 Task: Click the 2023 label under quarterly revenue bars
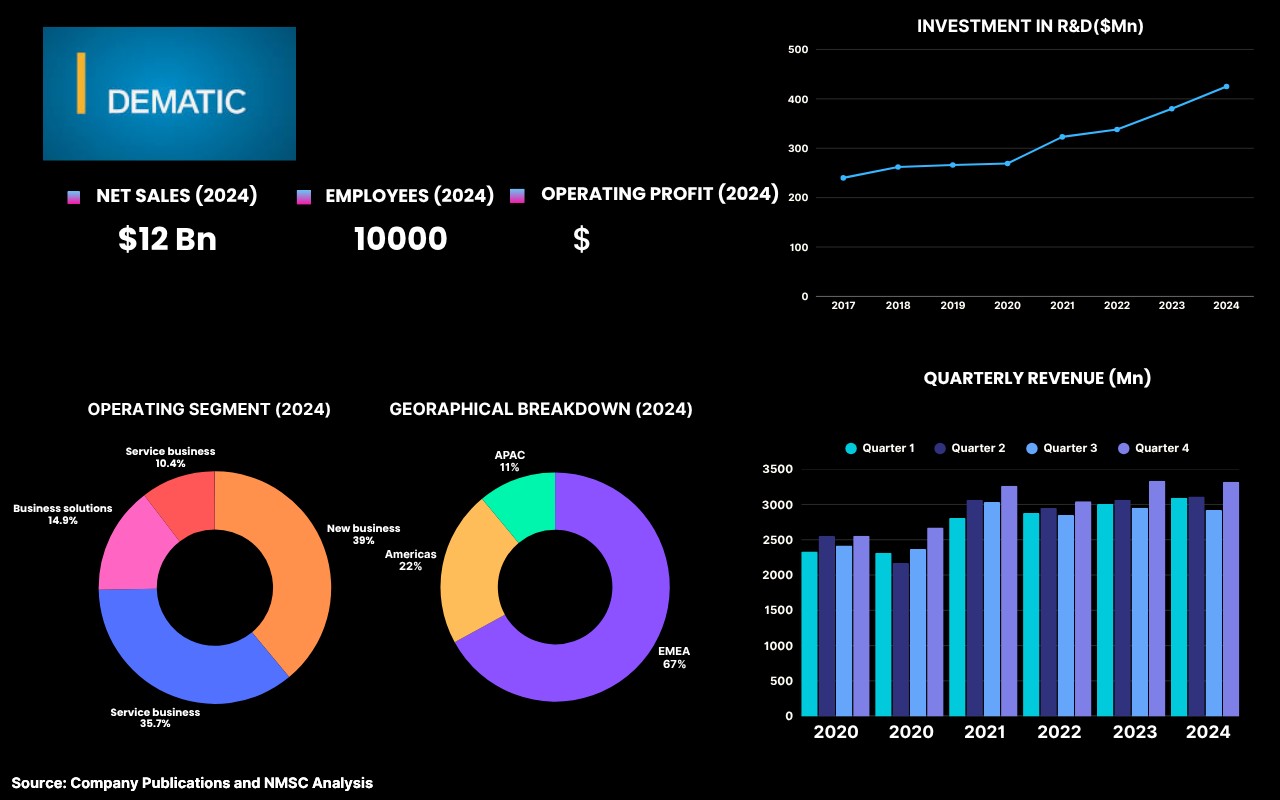point(1134,732)
